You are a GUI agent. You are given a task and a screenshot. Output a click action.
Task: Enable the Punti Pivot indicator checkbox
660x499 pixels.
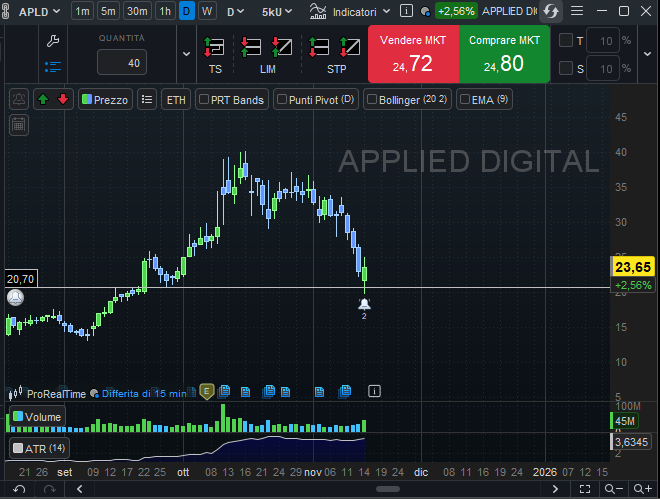pyautogui.click(x=282, y=100)
